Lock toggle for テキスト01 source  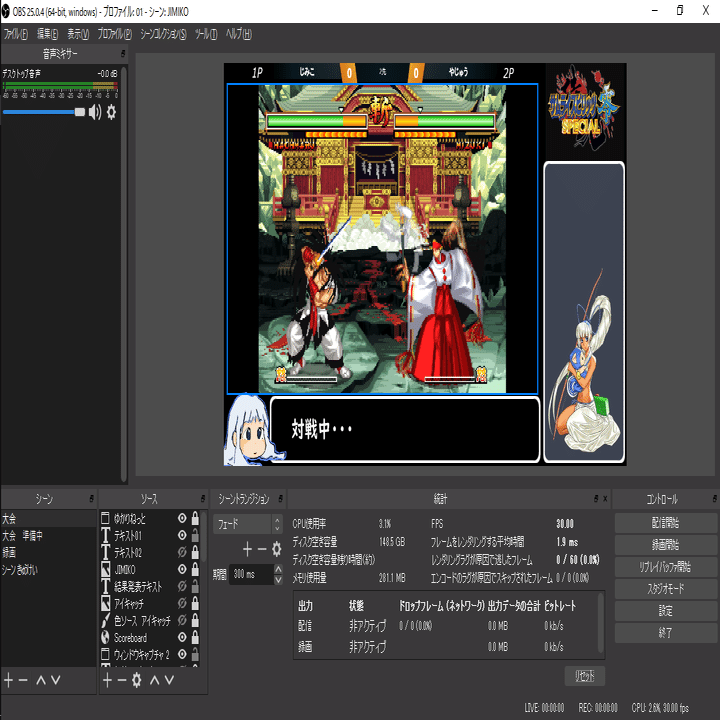click(x=195, y=535)
